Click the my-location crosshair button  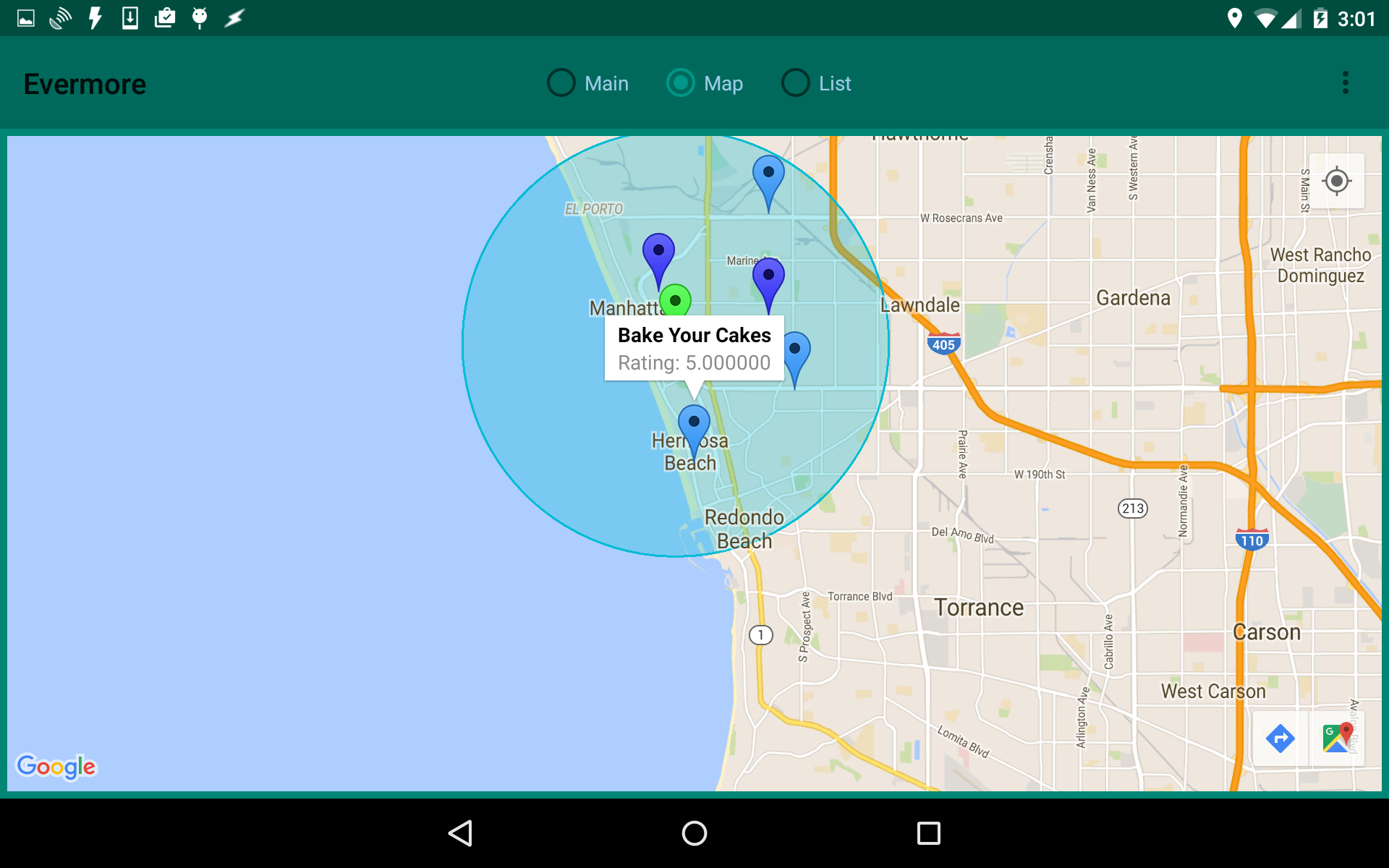click(1336, 181)
